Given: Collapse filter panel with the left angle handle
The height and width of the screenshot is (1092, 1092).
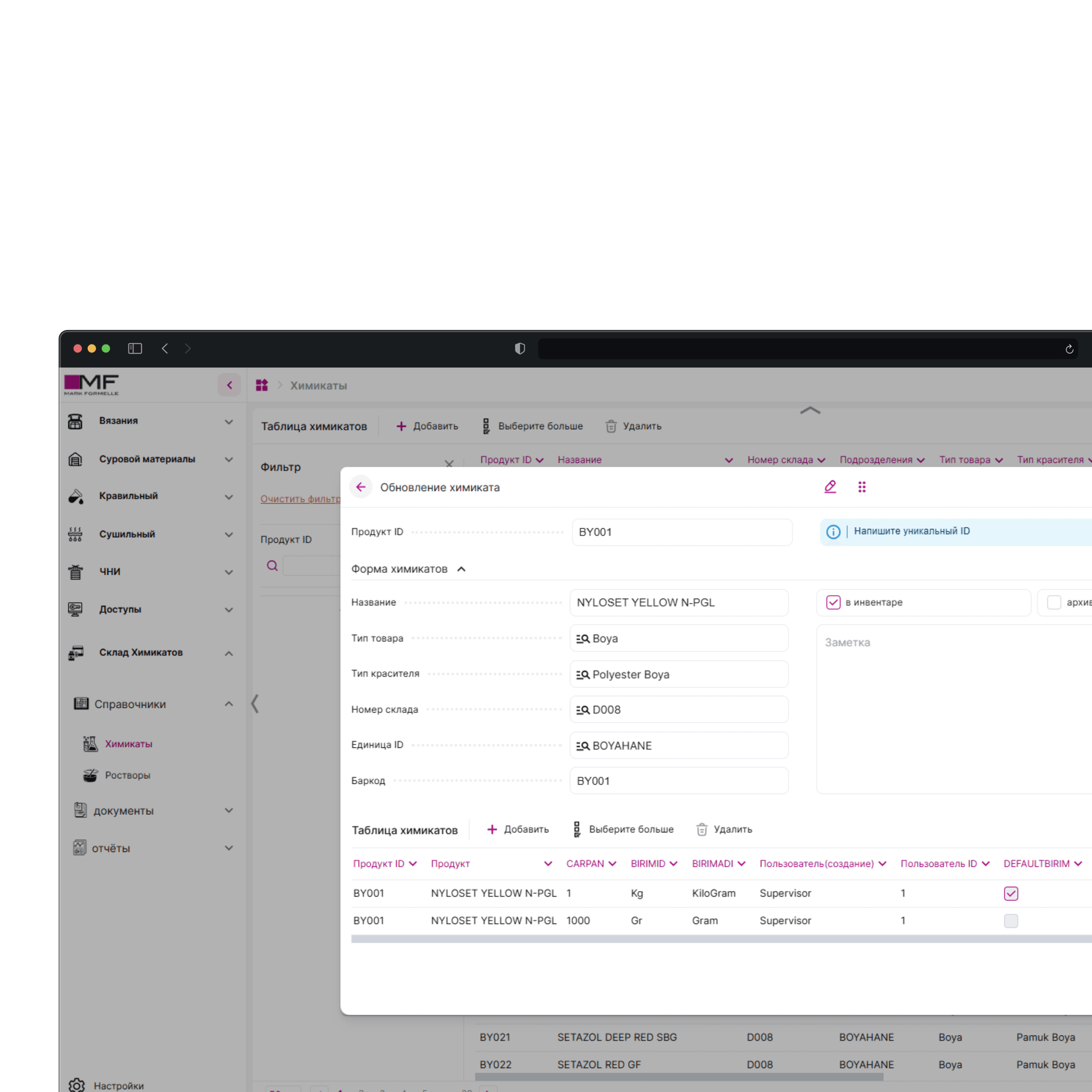Looking at the screenshot, I should (255, 704).
